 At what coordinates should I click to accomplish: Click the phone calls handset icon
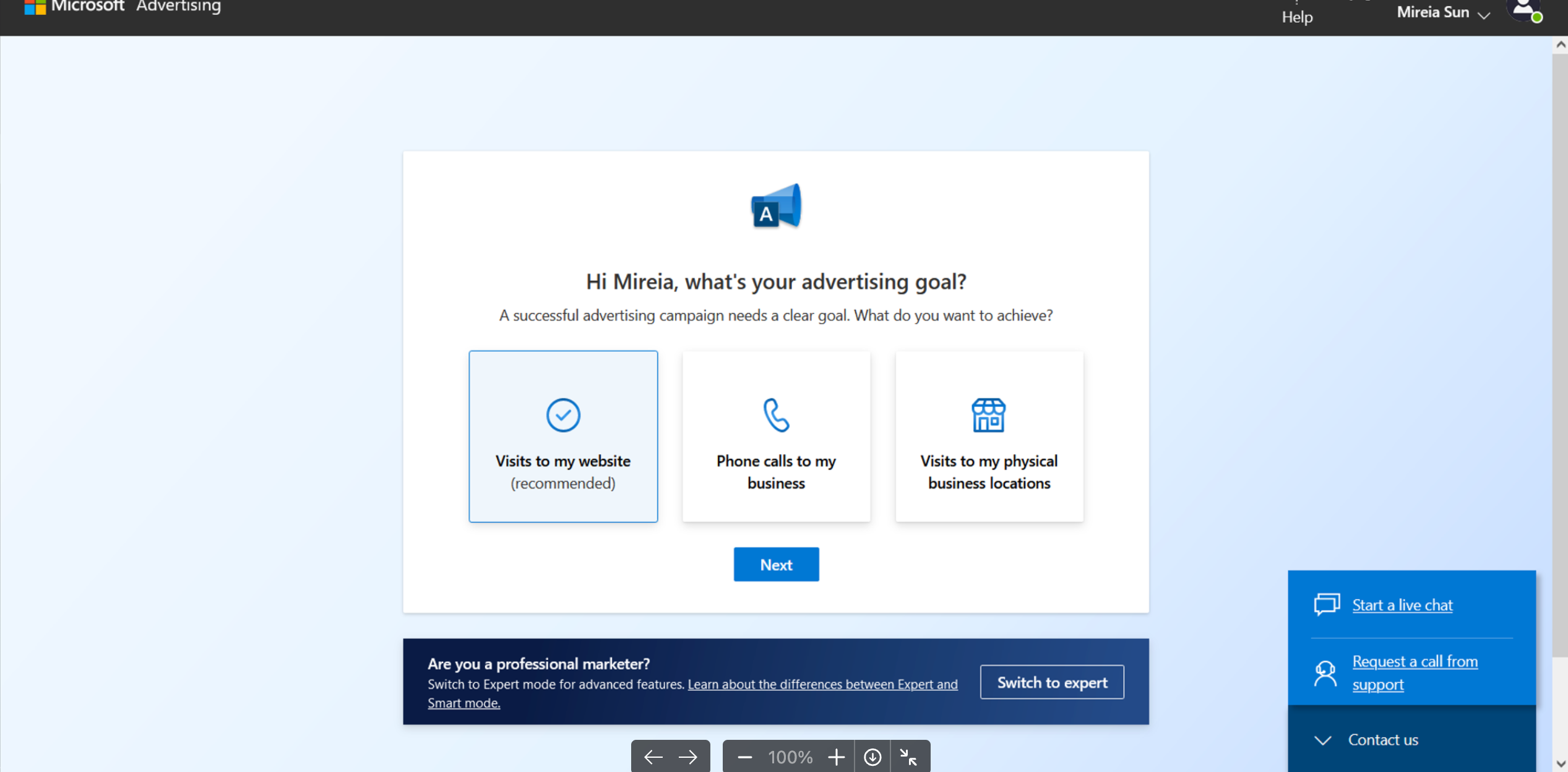776,414
